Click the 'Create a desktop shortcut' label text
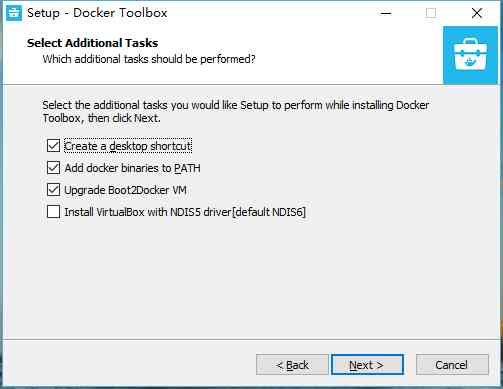503x389 pixels. tap(128, 146)
